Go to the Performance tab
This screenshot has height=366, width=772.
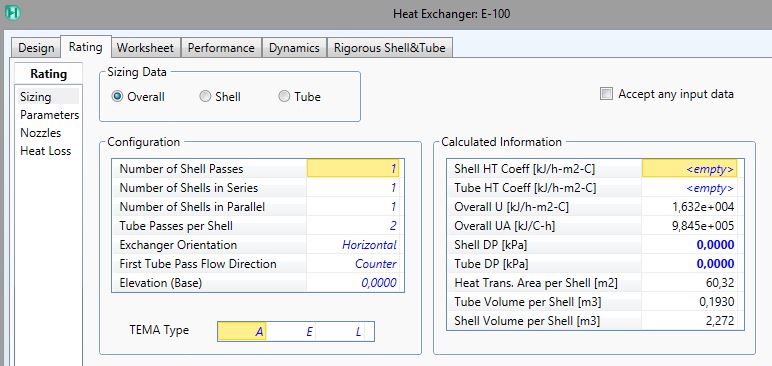(221, 48)
